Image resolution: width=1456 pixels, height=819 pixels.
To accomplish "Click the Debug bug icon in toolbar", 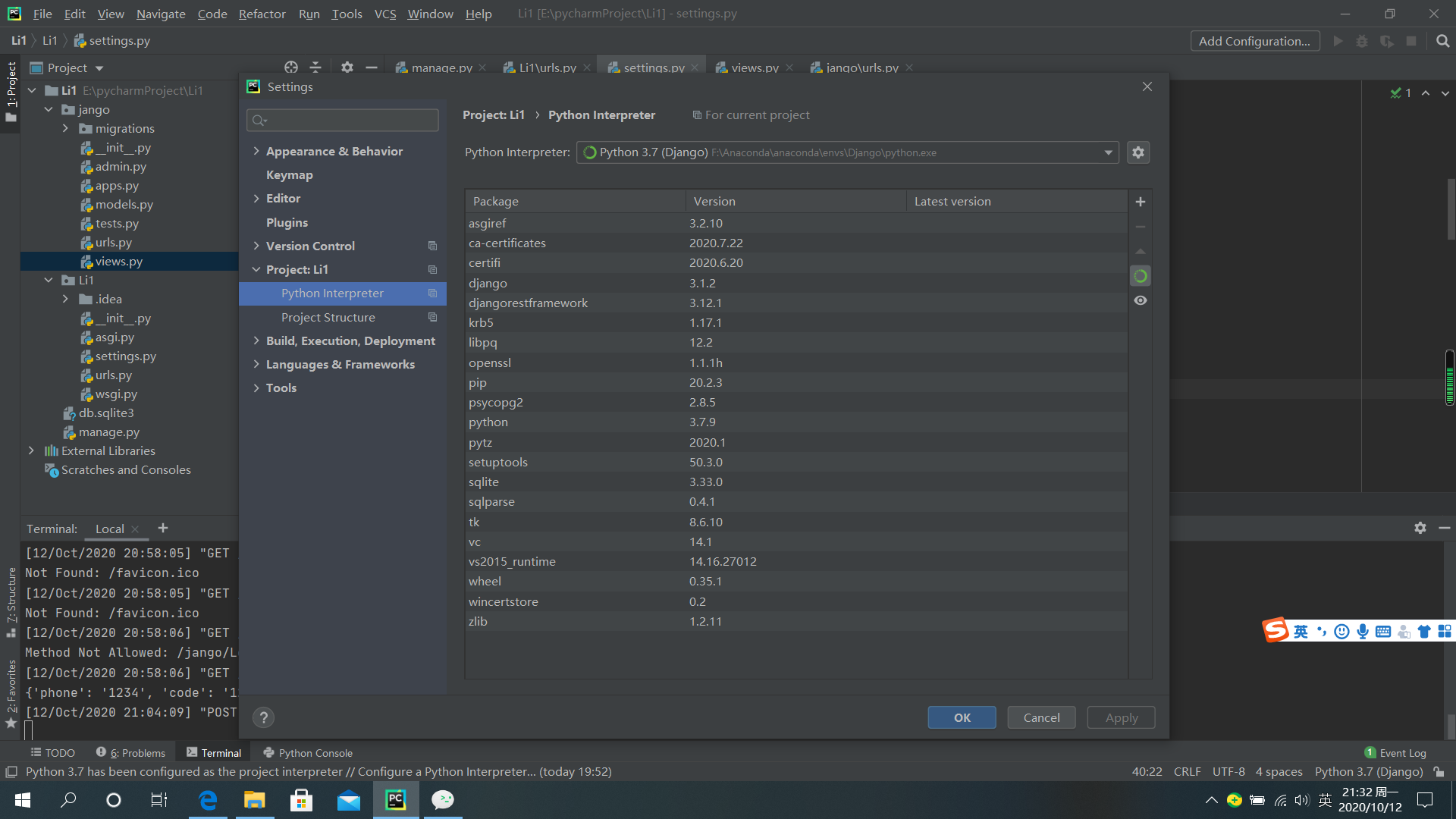I will click(x=1362, y=41).
